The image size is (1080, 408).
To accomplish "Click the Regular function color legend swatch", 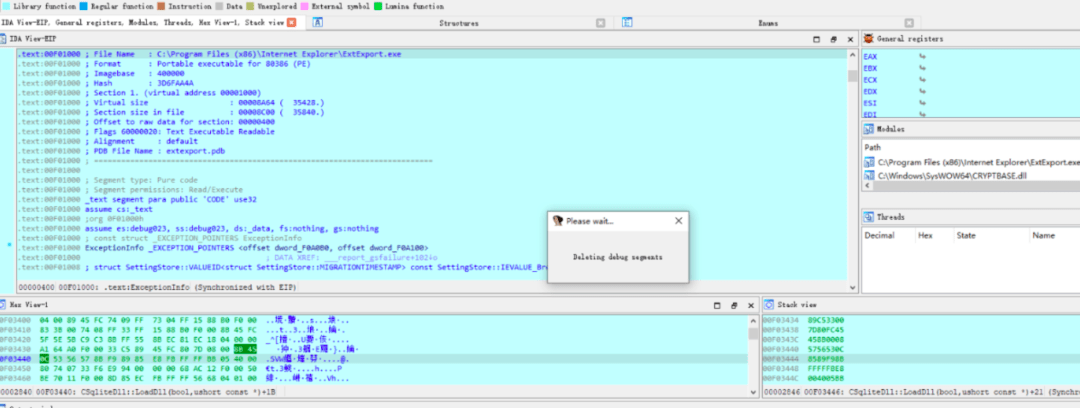I will point(84,6).
